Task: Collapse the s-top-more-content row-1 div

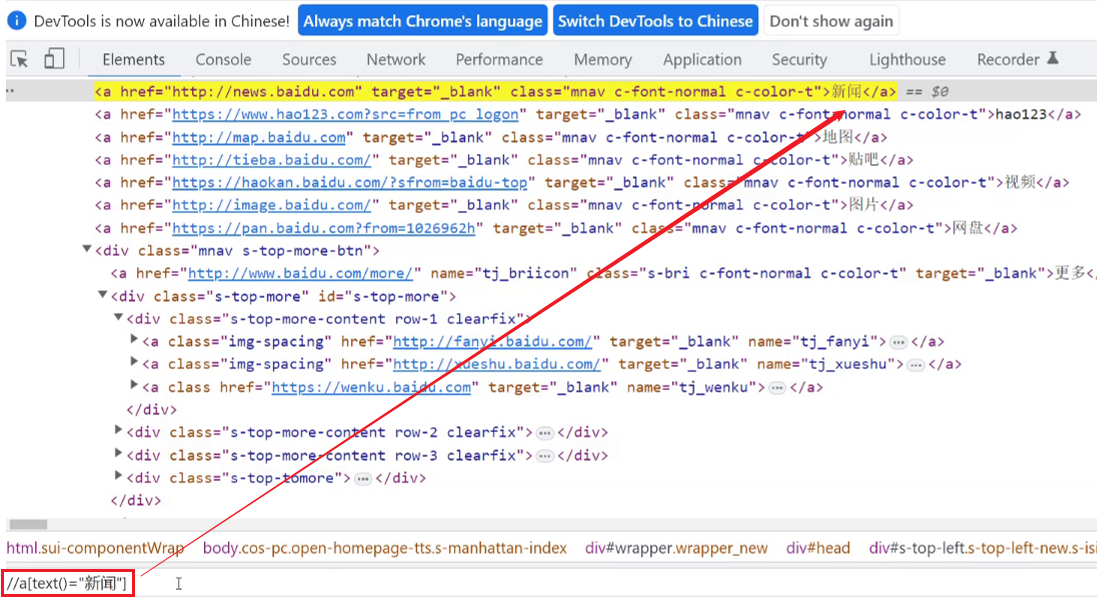Action: tap(118, 317)
